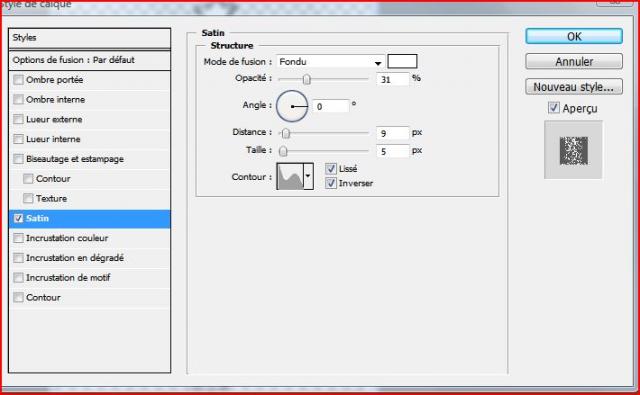This screenshot has width=640, height=395.
Task: Click the Distance slider handle
Action: pos(286,133)
